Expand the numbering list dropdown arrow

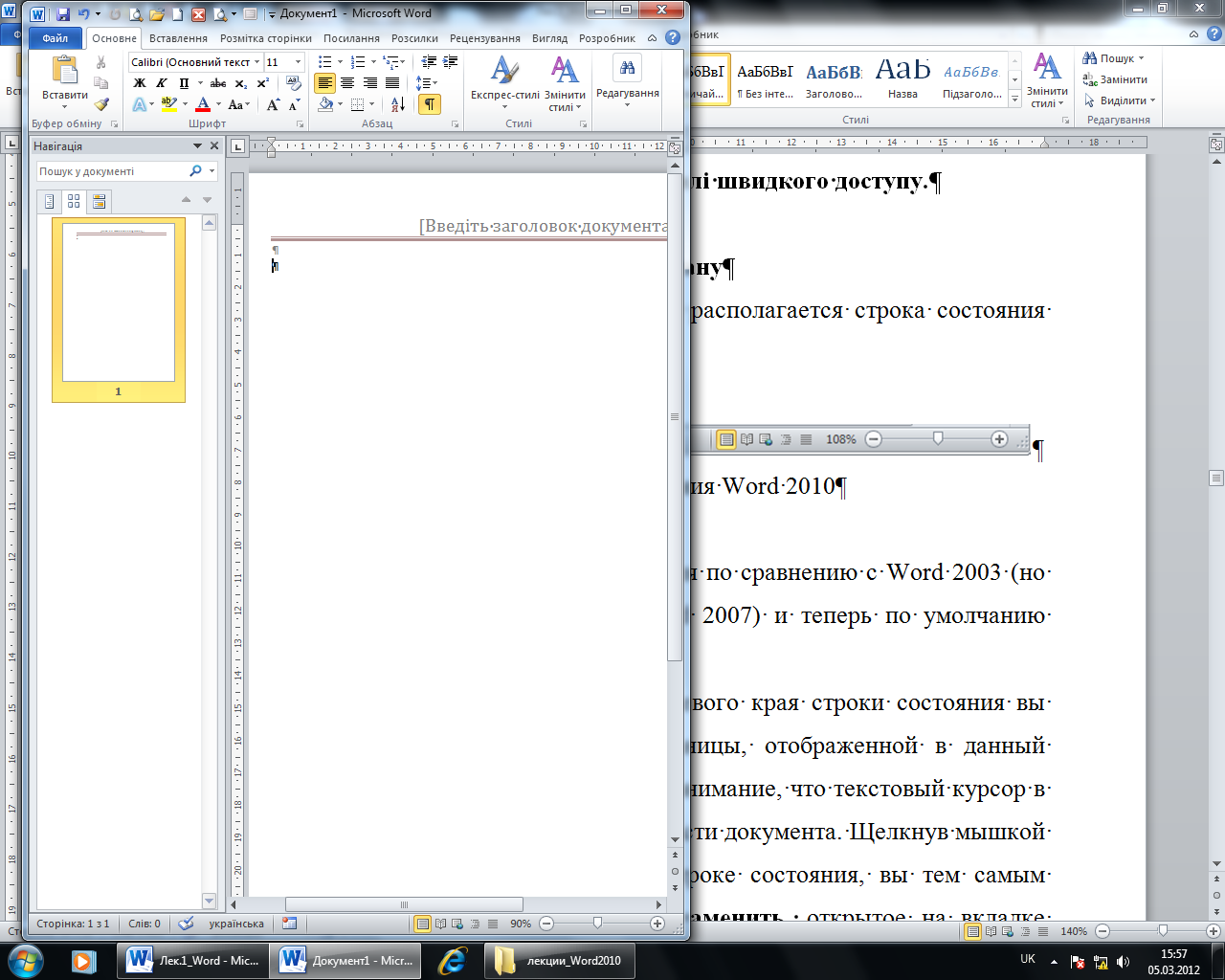point(373,62)
